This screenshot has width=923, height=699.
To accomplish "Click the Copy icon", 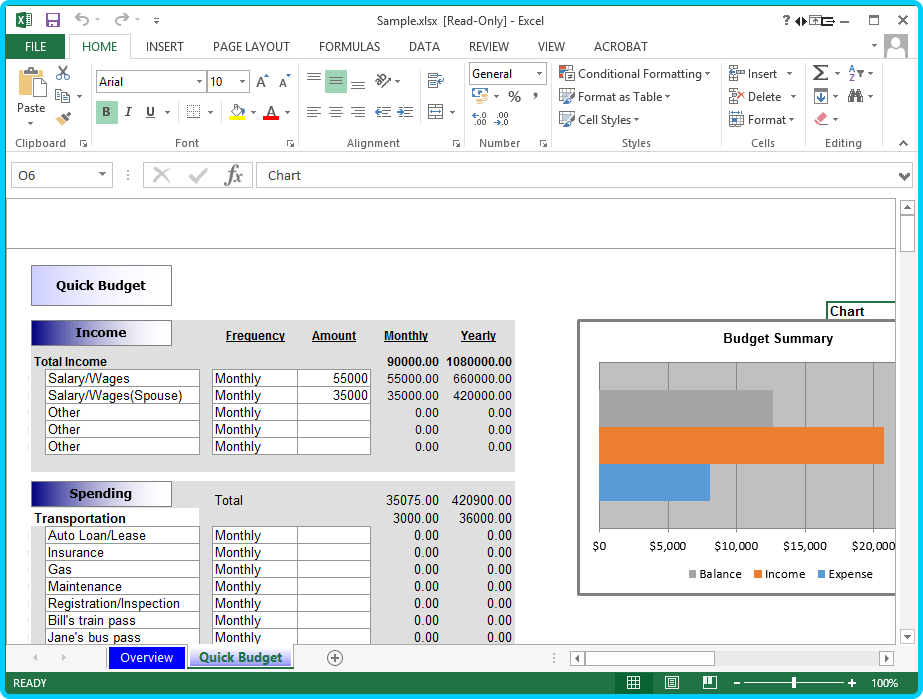I will (62, 96).
